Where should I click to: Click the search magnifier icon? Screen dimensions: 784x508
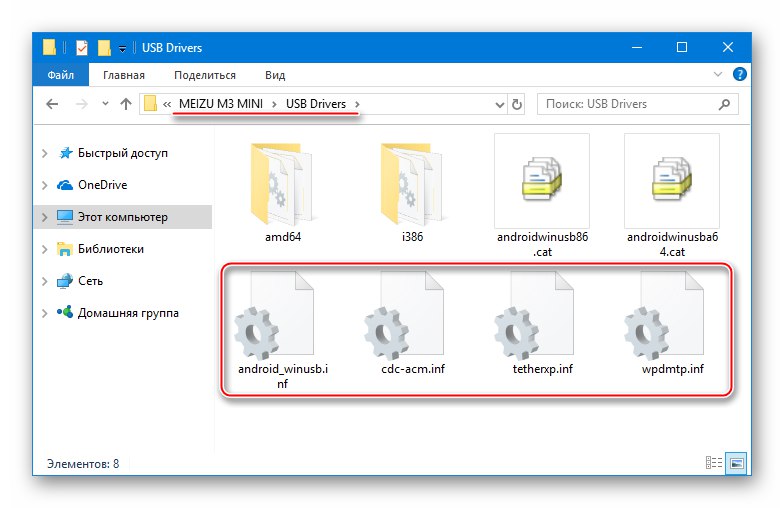click(x=724, y=104)
